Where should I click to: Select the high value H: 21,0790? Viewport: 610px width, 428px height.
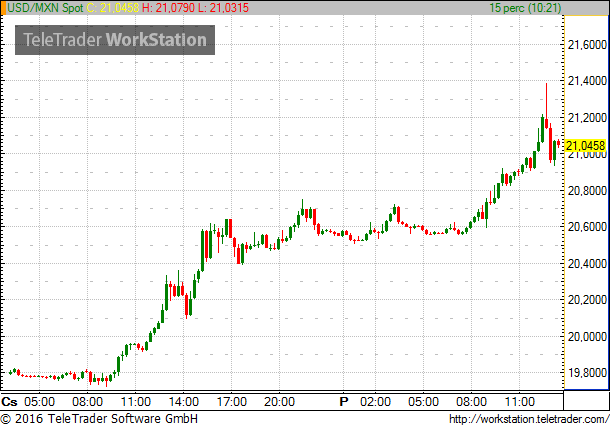tap(168, 7)
